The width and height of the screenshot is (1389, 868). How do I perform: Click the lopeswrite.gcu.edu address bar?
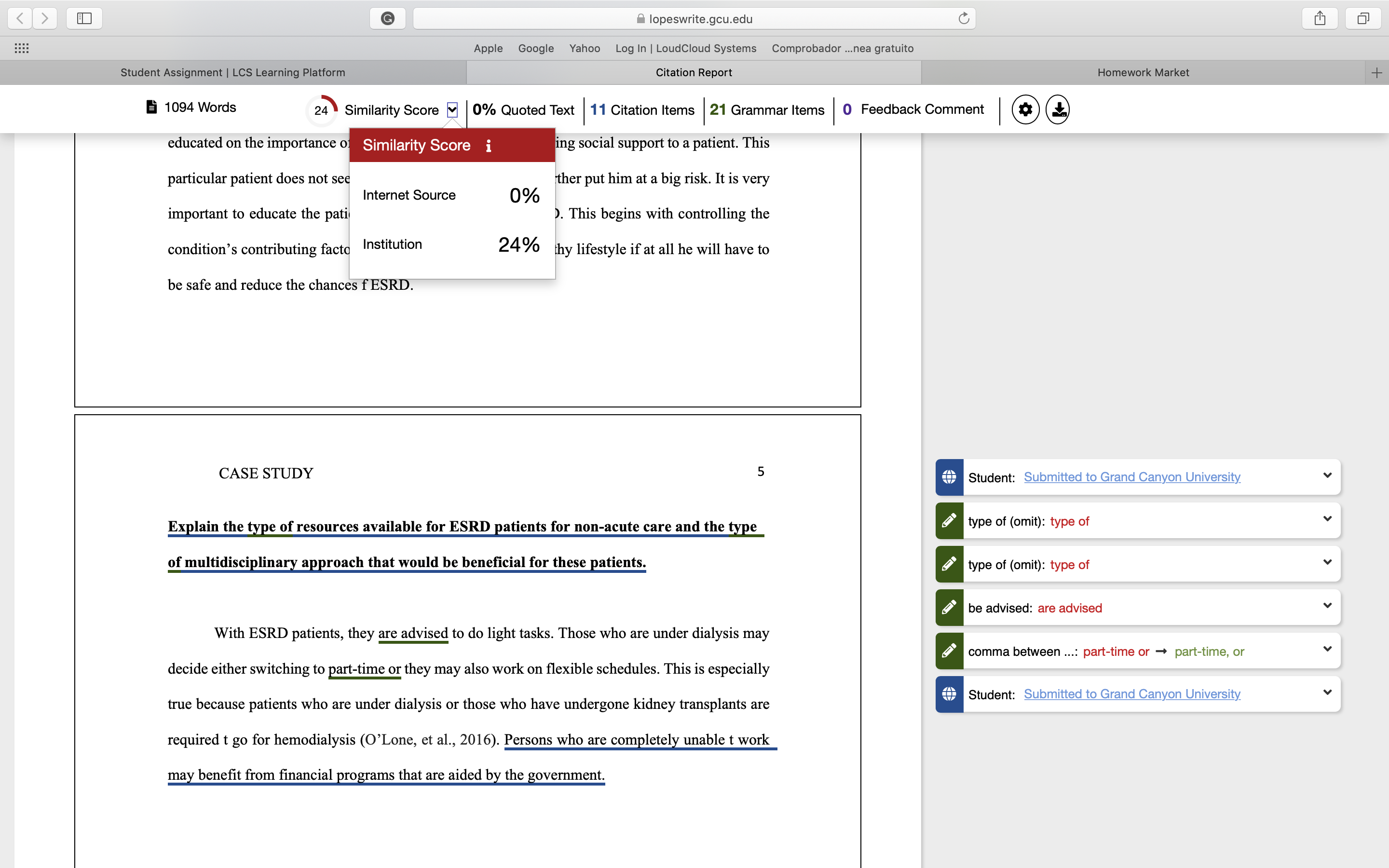click(x=694, y=18)
